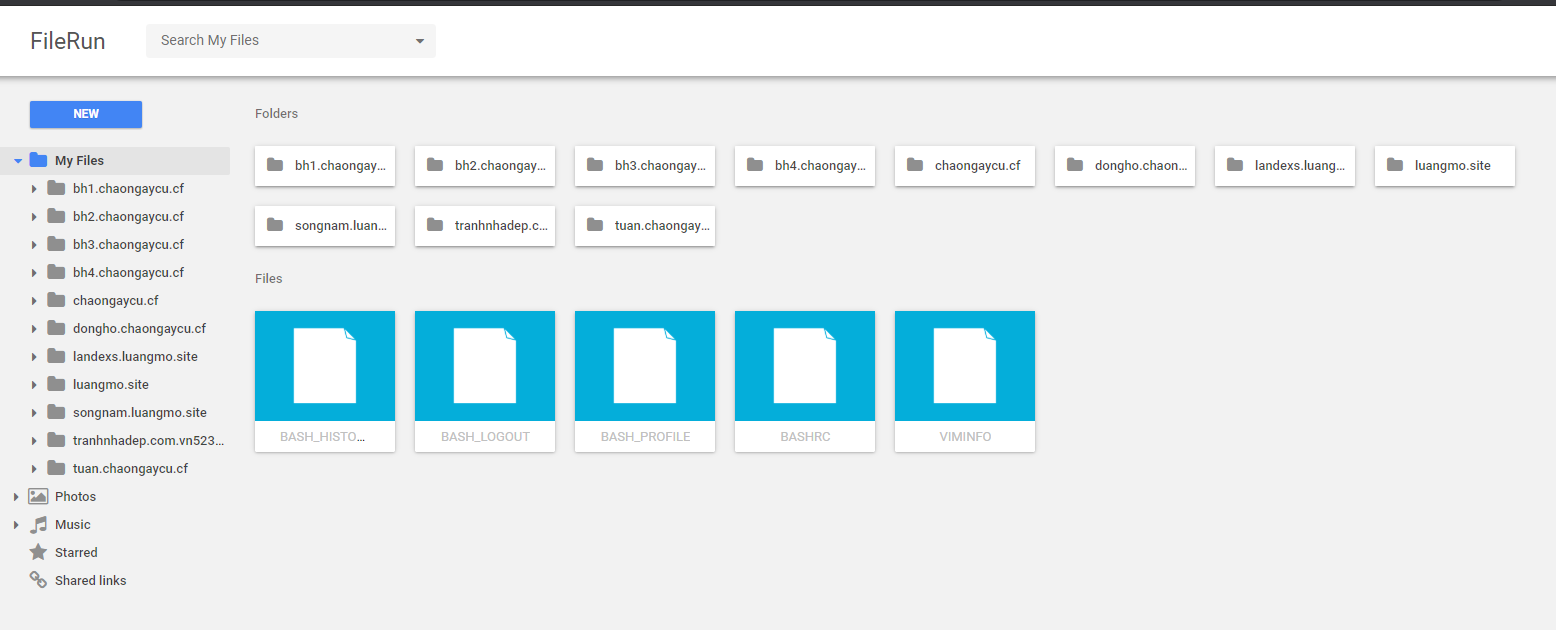This screenshot has width=1556, height=630.
Task: Click the FileRun logo
Action: coord(68,41)
